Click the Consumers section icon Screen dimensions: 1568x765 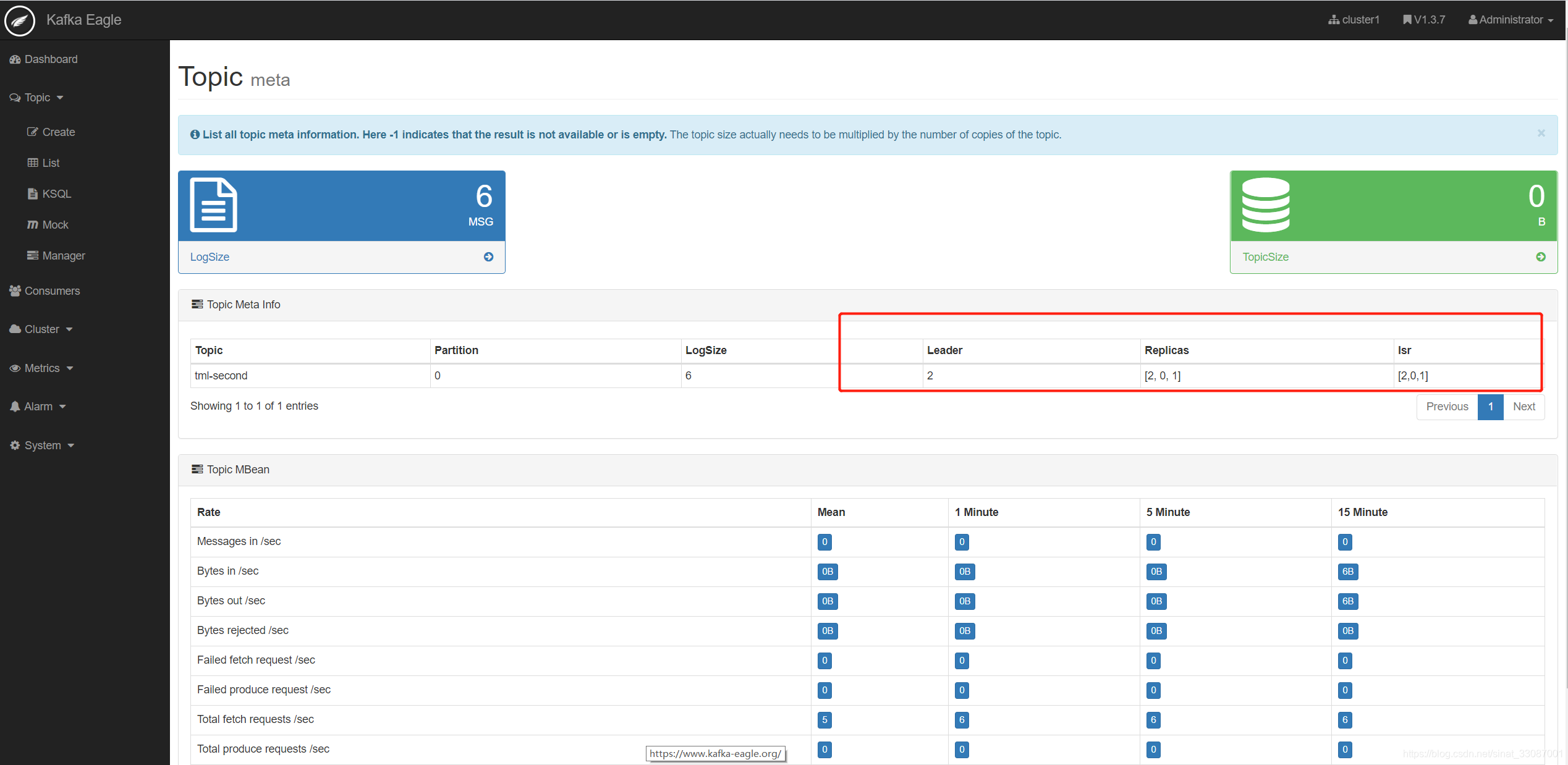[16, 290]
